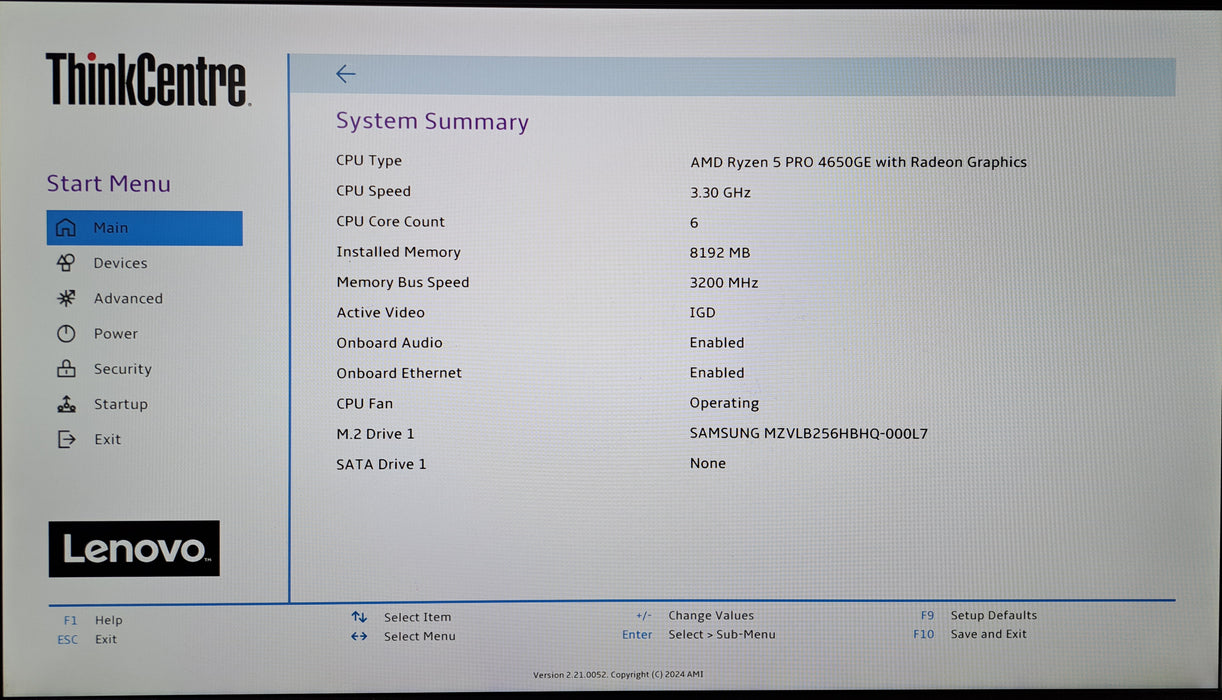Click the Power button icon
The width and height of the screenshot is (1222, 700).
pos(66,334)
